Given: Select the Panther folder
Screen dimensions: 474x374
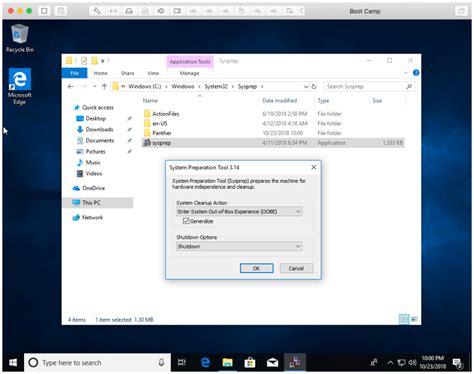Looking at the screenshot, I should coord(162,133).
